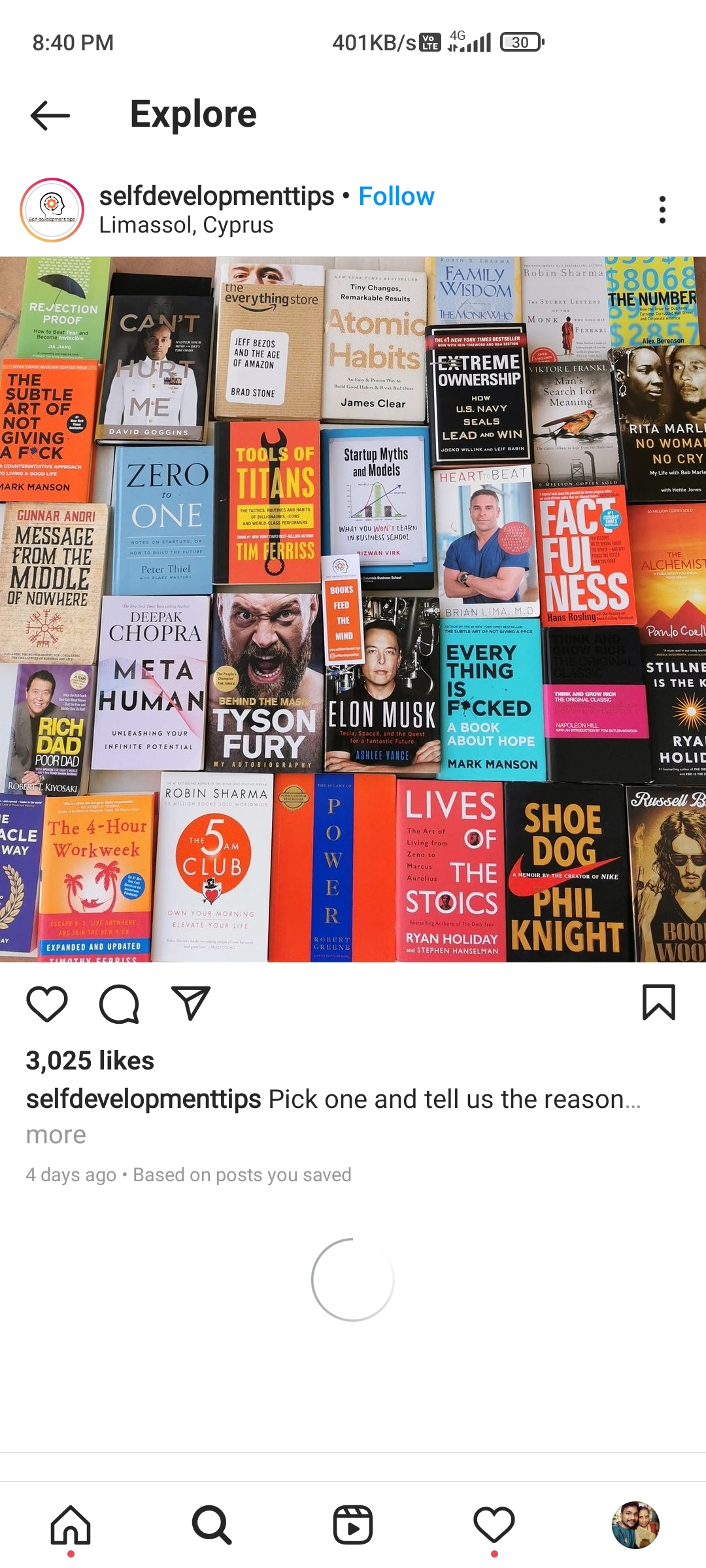The image size is (706, 1568).
Task: Open your profile avatar tab
Action: [x=635, y=1526]
